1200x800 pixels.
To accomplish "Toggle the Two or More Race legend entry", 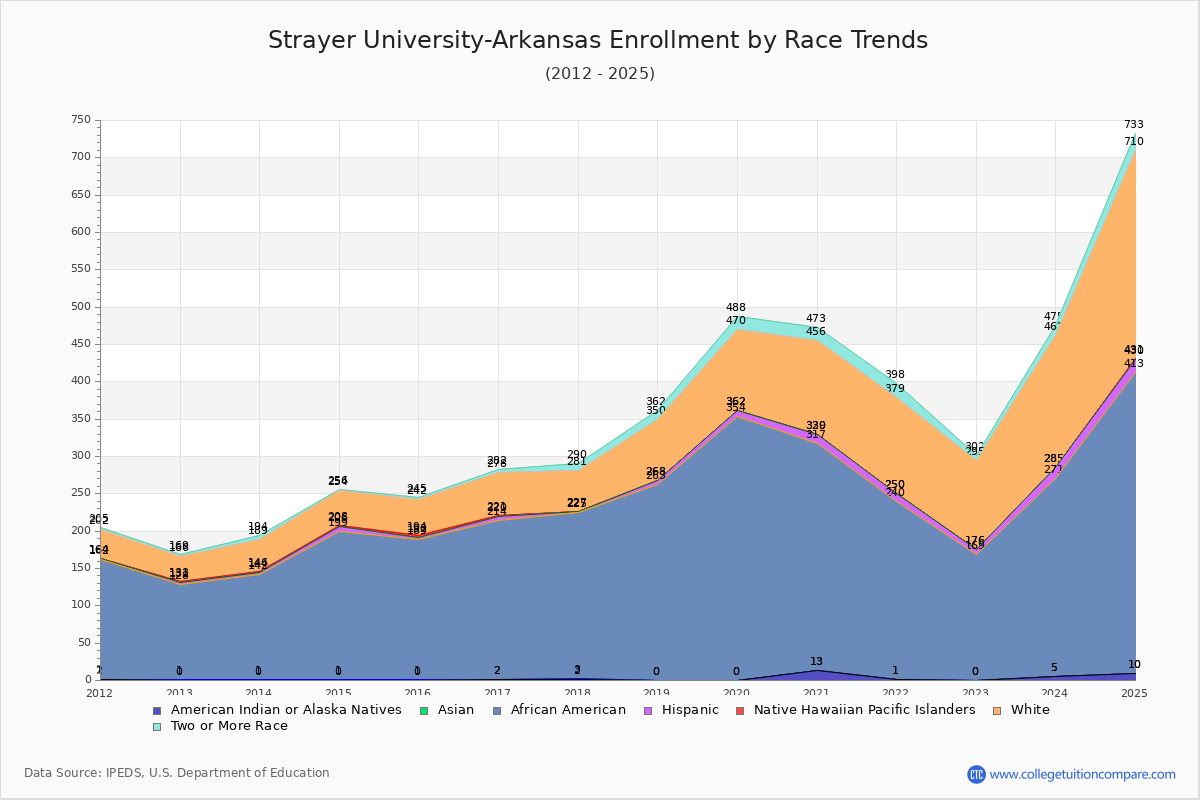I will 219,726.
